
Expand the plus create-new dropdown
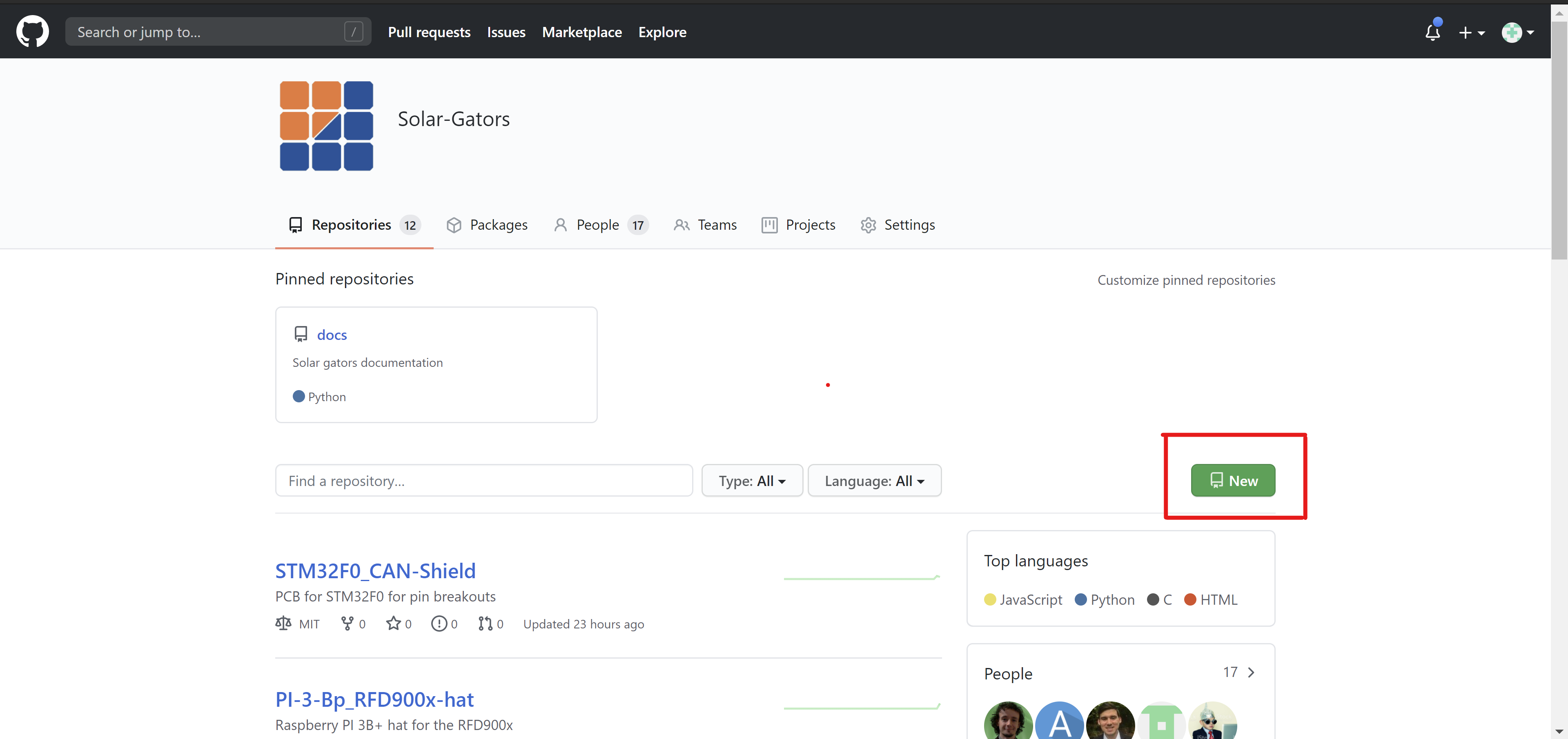click(x=1471, y=33)
